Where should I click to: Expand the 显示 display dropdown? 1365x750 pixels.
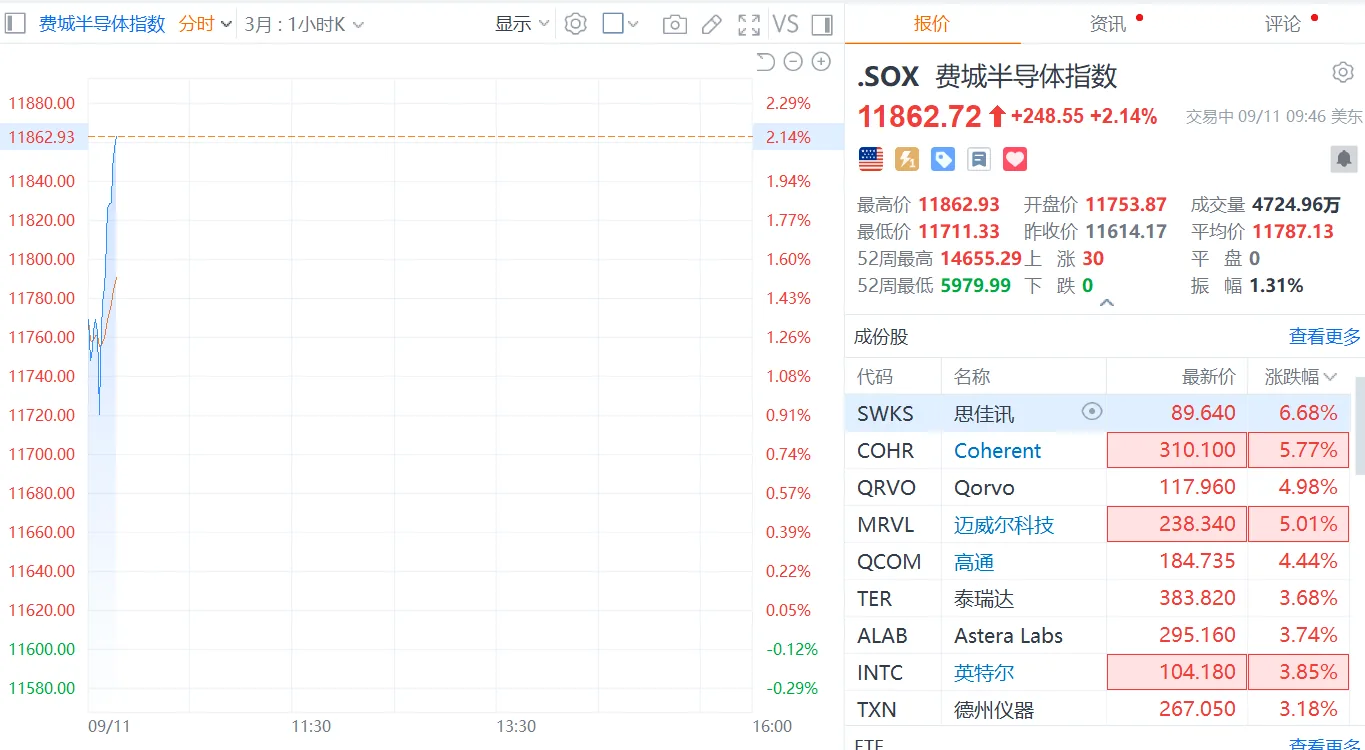click(522, 24)
